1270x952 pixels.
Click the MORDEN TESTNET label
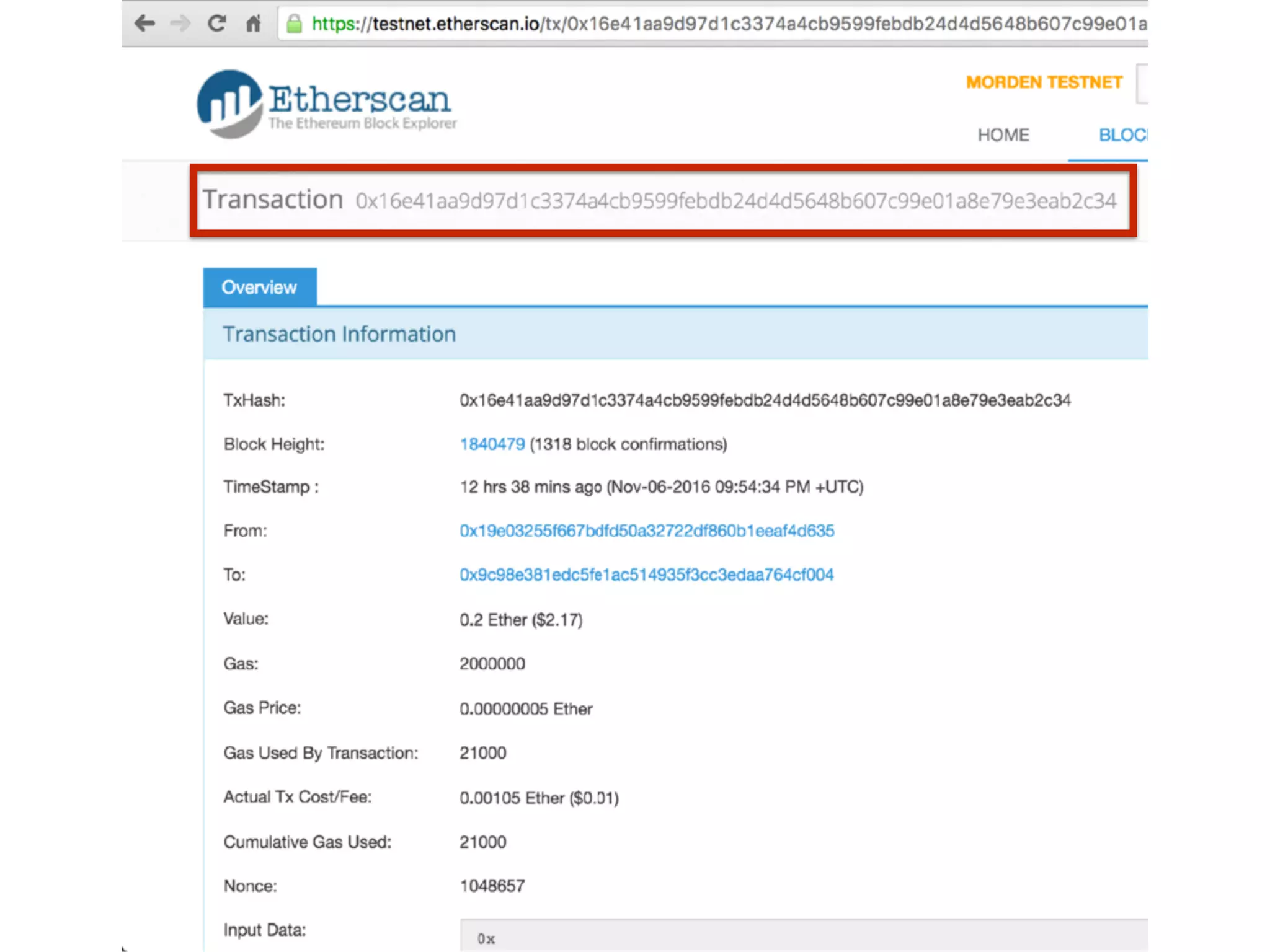1044,82
